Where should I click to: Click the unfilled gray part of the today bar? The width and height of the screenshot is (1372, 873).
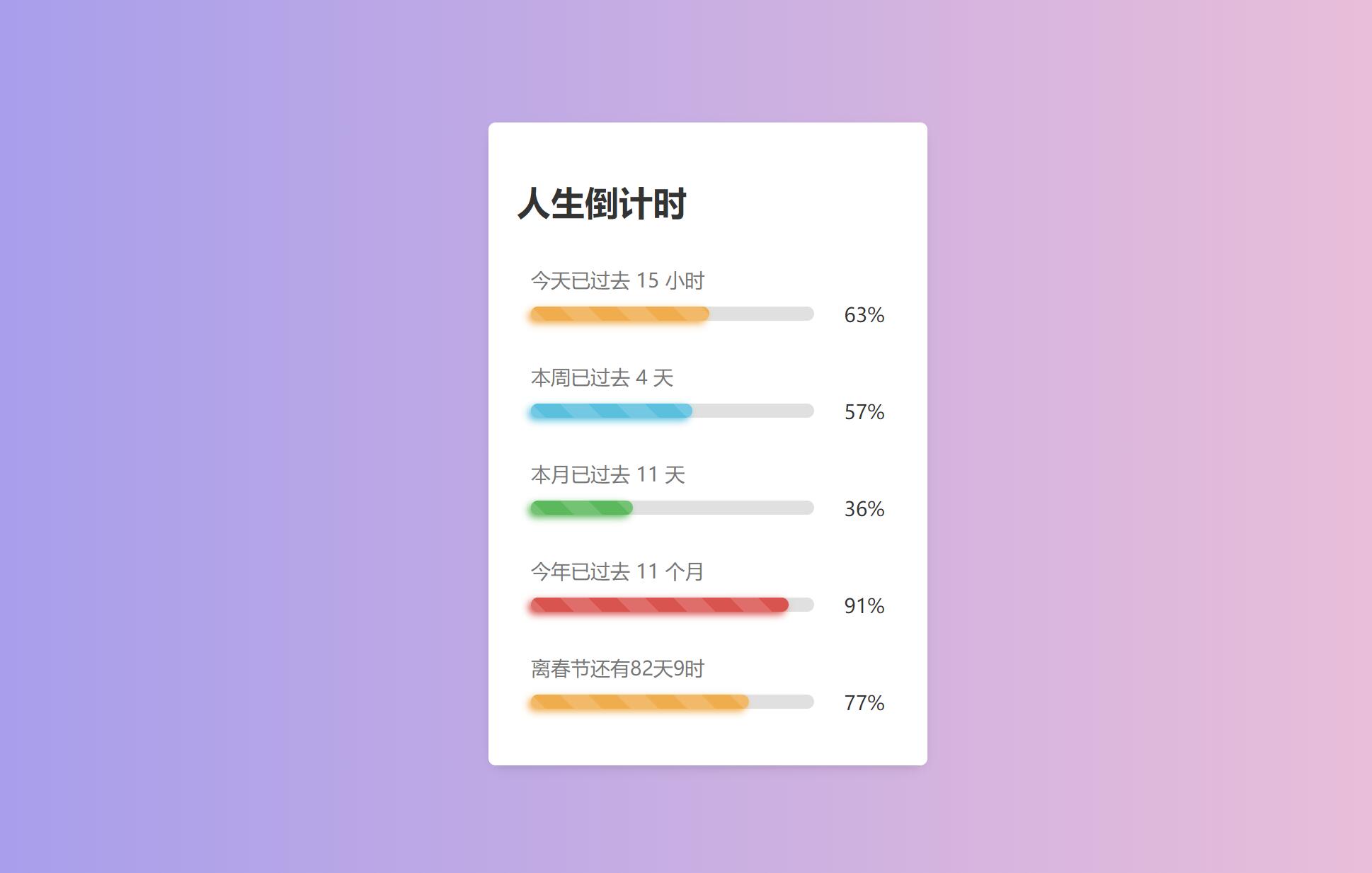pos(762,314)
